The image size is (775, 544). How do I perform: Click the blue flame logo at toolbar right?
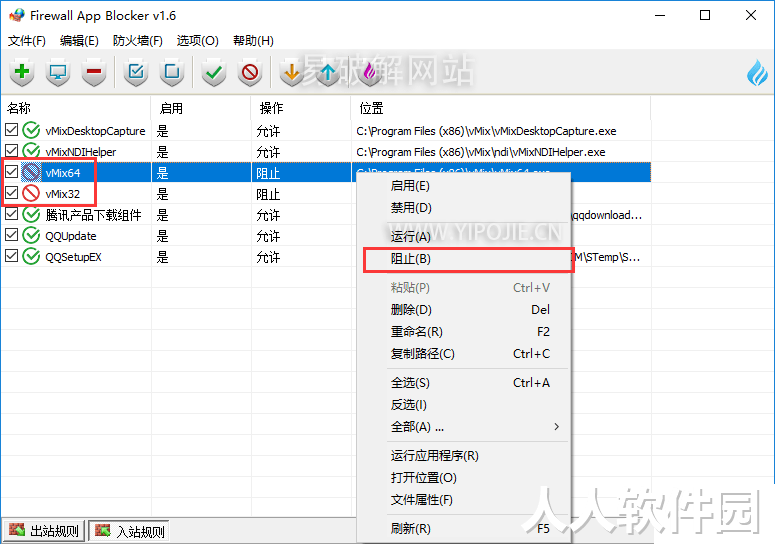click(x=757, y=73)
